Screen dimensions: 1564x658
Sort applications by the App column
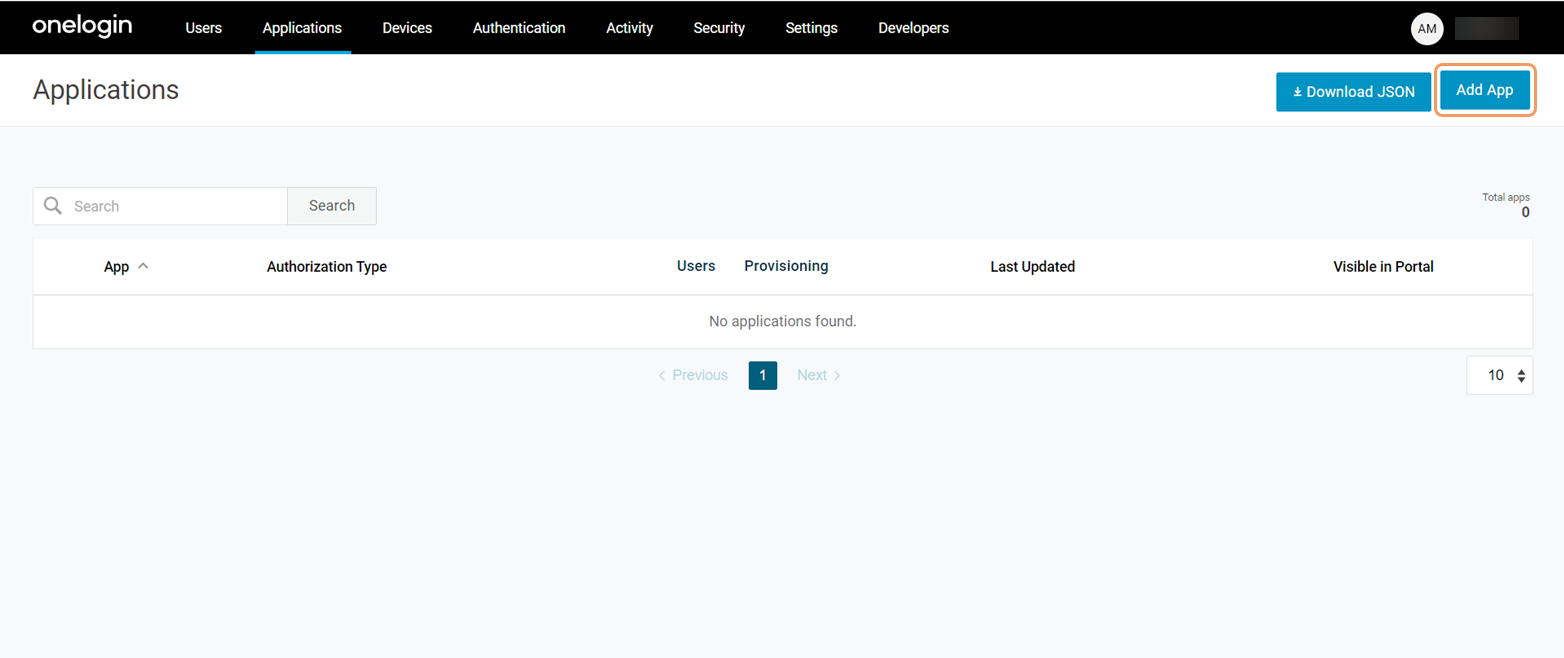tap(115, 266)
